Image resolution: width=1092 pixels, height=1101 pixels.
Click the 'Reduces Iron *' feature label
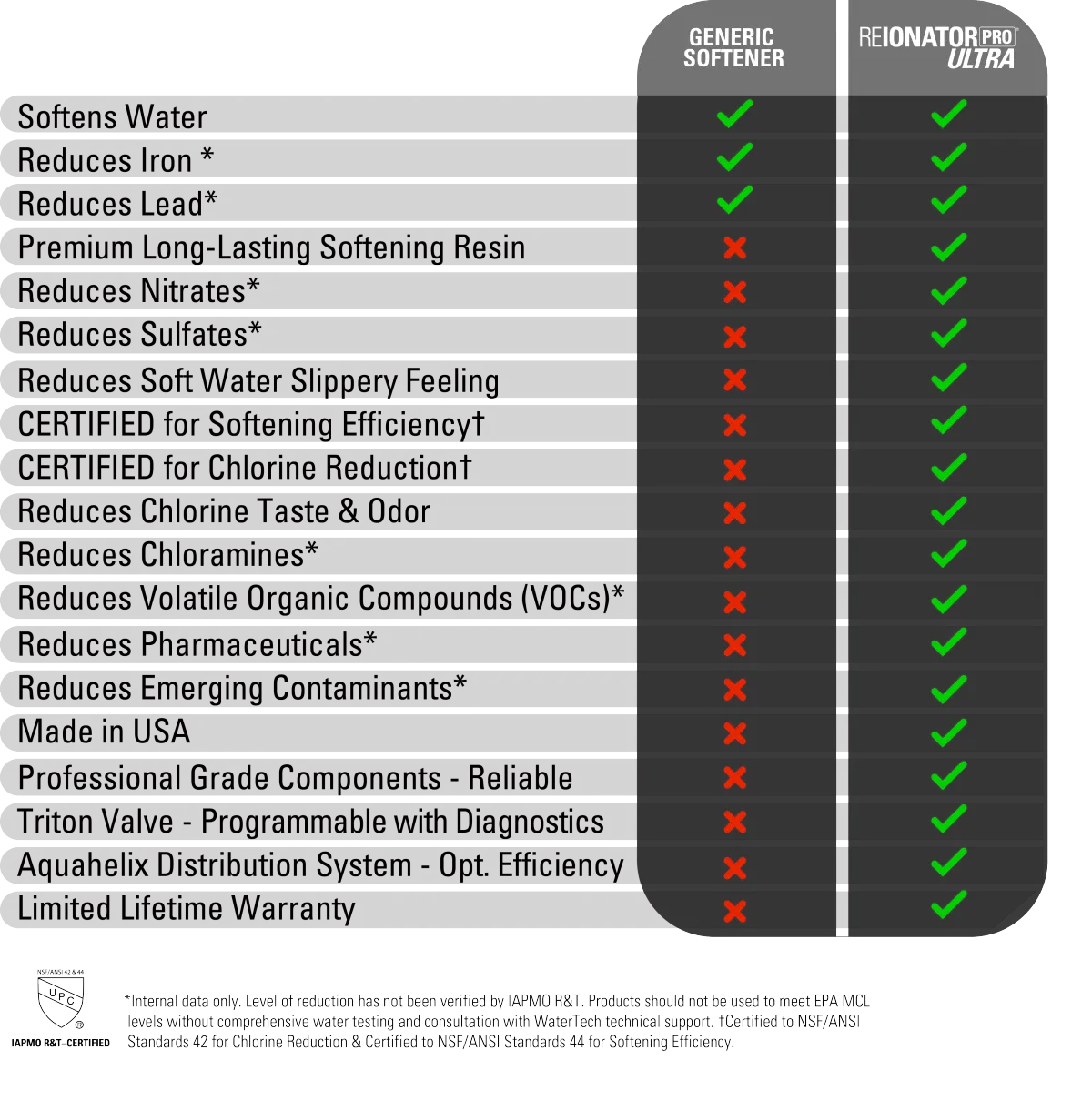pyautogui.click(x=116, y=161)
